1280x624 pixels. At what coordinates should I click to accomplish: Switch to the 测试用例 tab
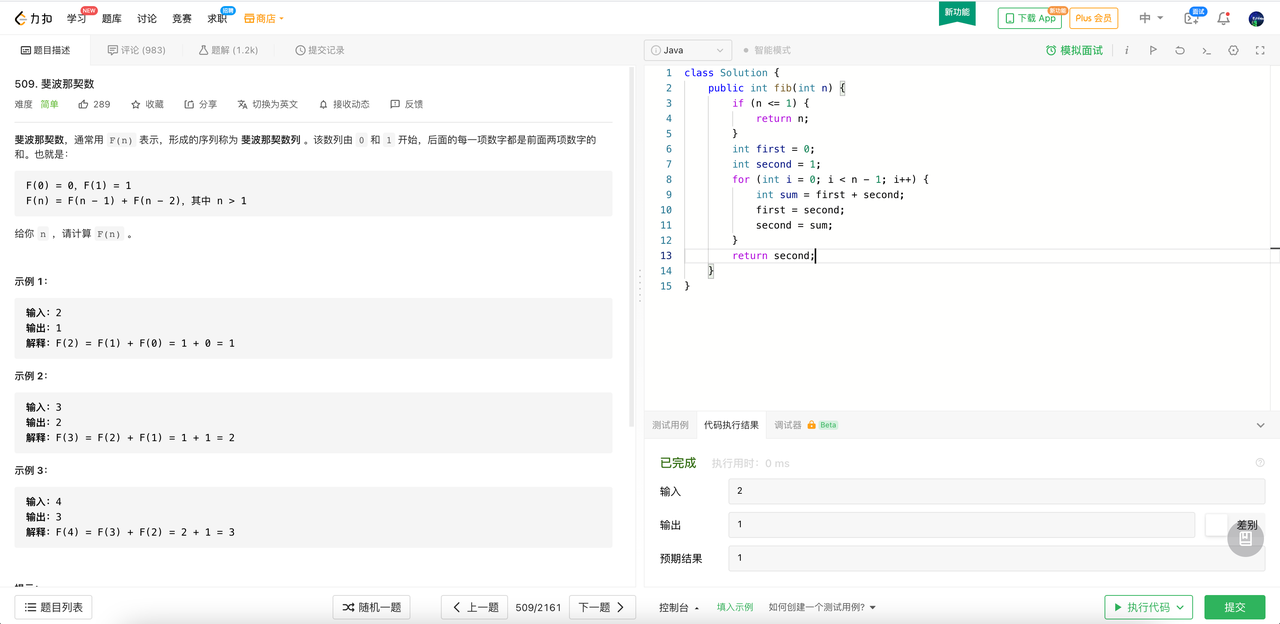coord(670,425)
